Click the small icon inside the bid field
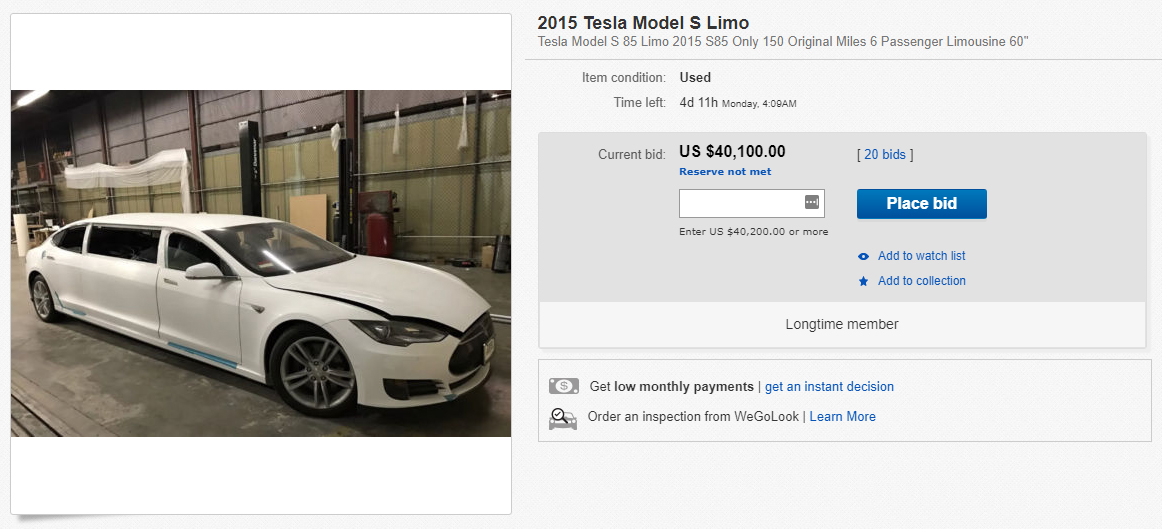Screen dimensions: 1162x529 point(811,203)
